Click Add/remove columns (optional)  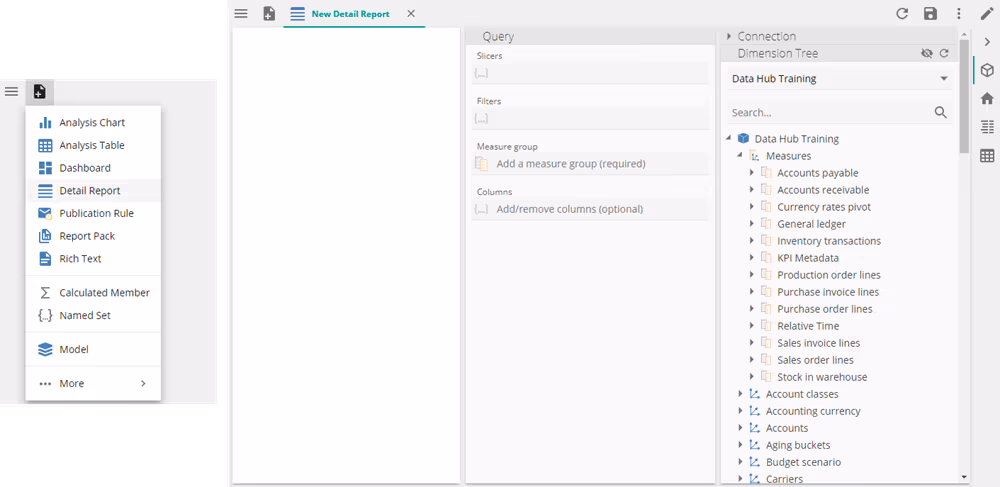[569, 209]
